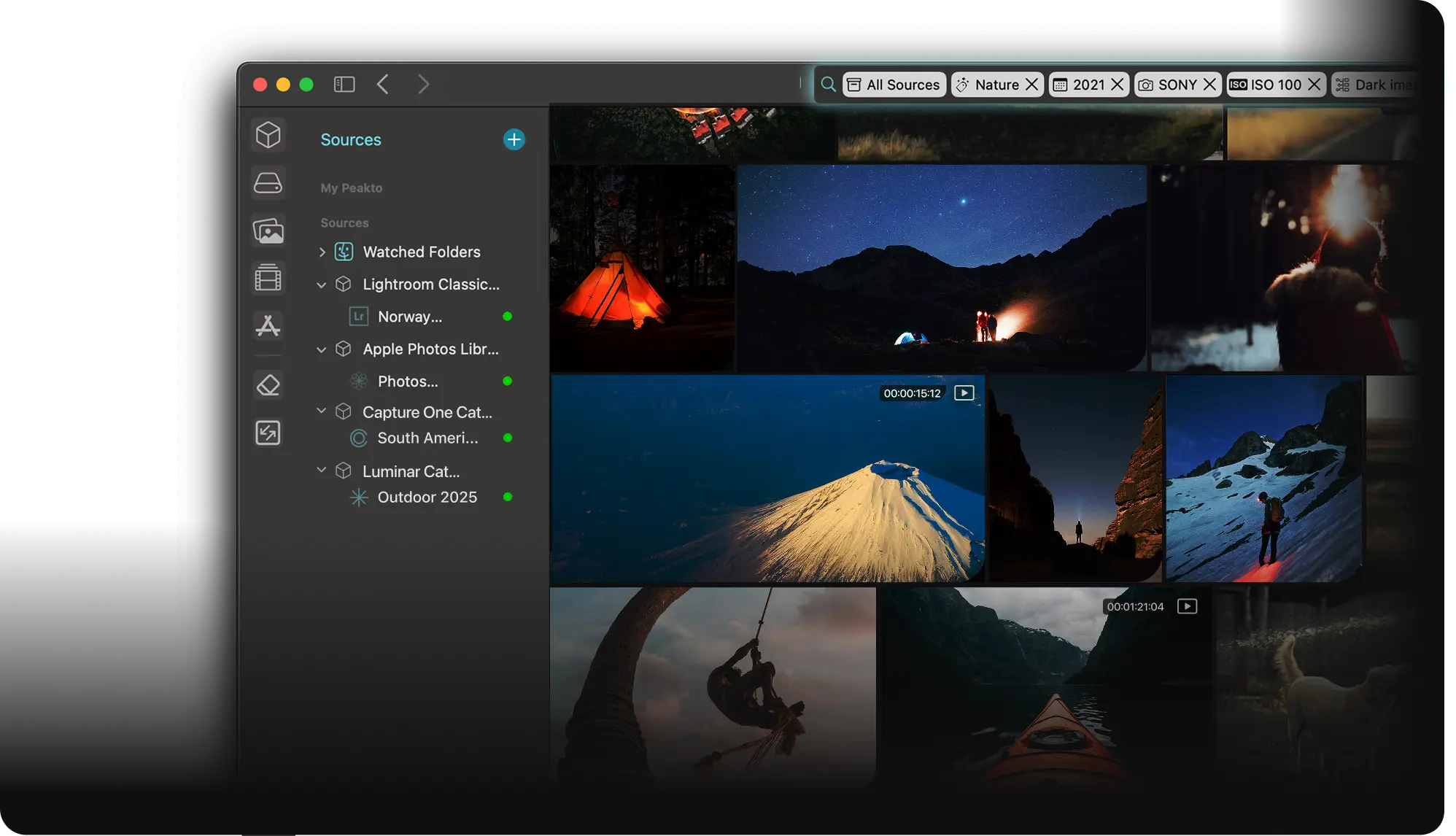Toggle the sidebar panel icon
The height and width of the screenshot is (836, 1456).
(x=344, y=85)
